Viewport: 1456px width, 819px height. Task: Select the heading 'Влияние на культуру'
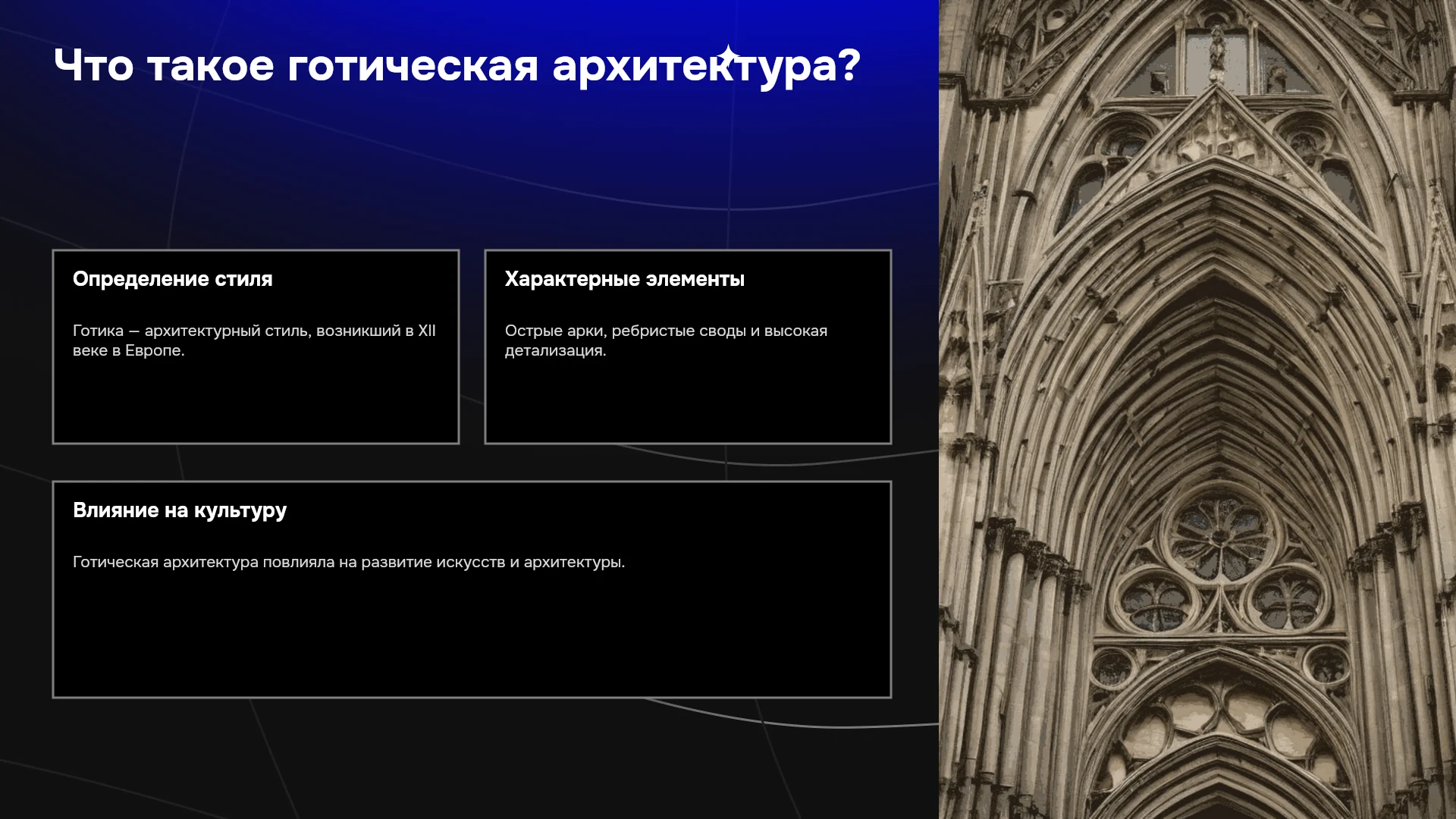[180, 510]
